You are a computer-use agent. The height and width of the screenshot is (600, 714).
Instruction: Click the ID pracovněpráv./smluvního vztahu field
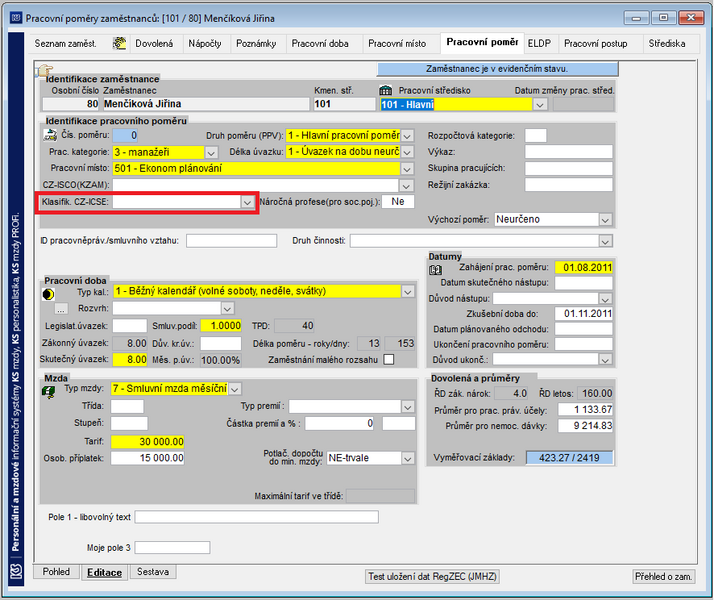(231, 241)
